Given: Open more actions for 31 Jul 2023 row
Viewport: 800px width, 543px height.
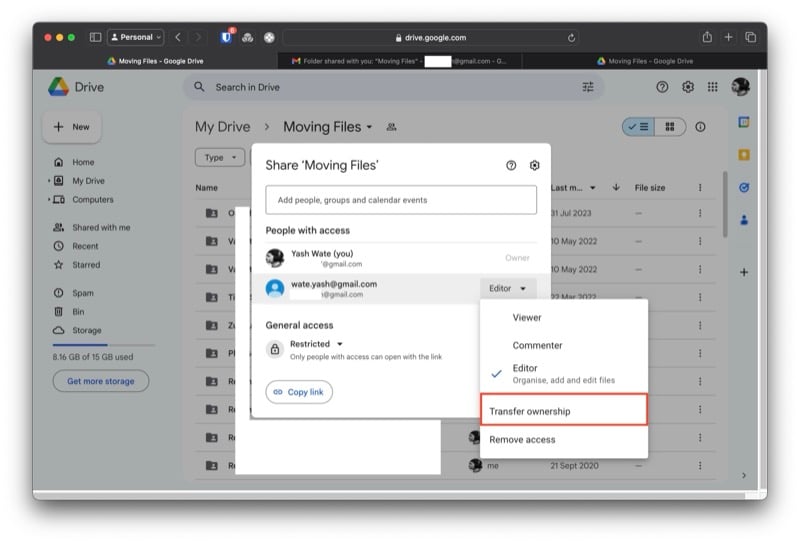Looking at the screenshot, I should click(x=700, y=213).
